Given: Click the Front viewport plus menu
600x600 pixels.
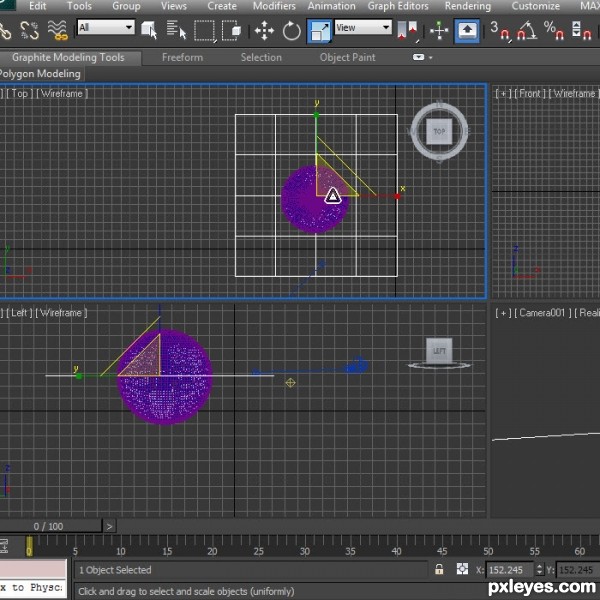Looking at the screenshot, I should click(504, 93).
